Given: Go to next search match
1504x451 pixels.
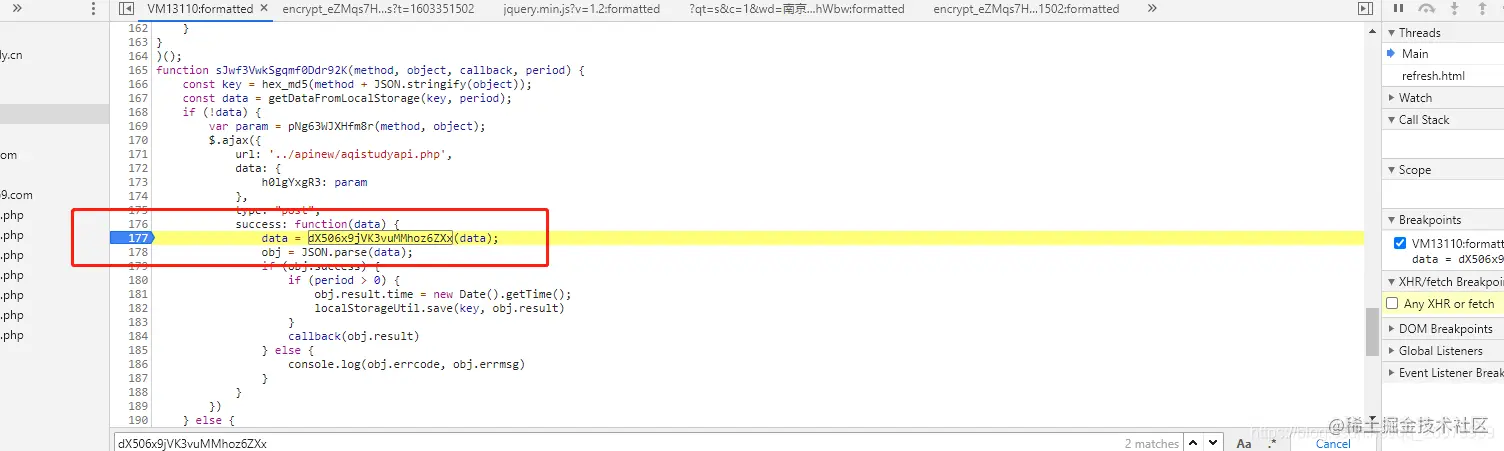Looking at the screenshot, I should point(1212,443).
